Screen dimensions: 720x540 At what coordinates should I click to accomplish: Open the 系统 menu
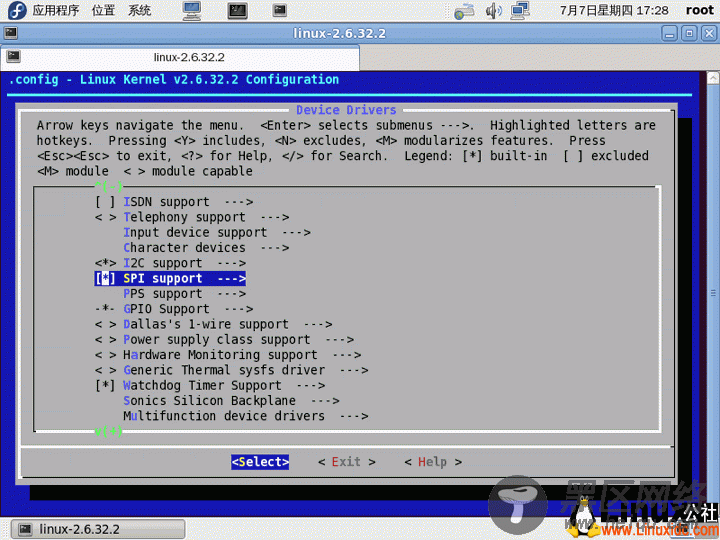[x=140, y=10]
